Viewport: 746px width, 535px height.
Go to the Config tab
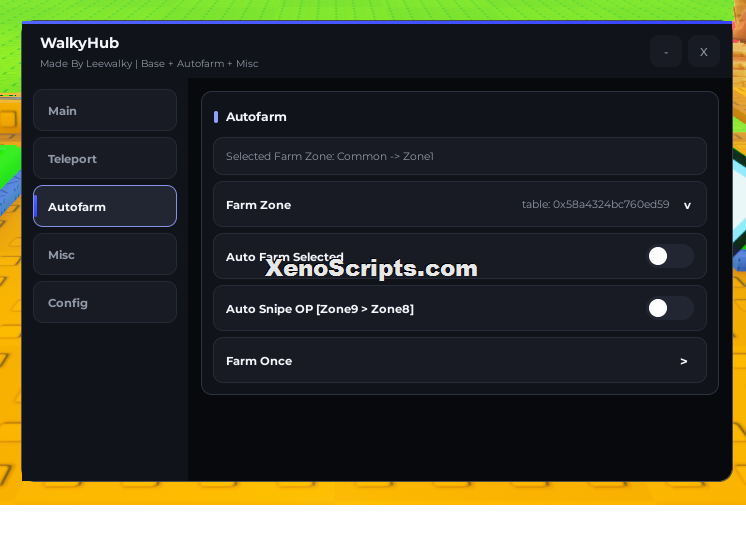(x=105, y=302)
